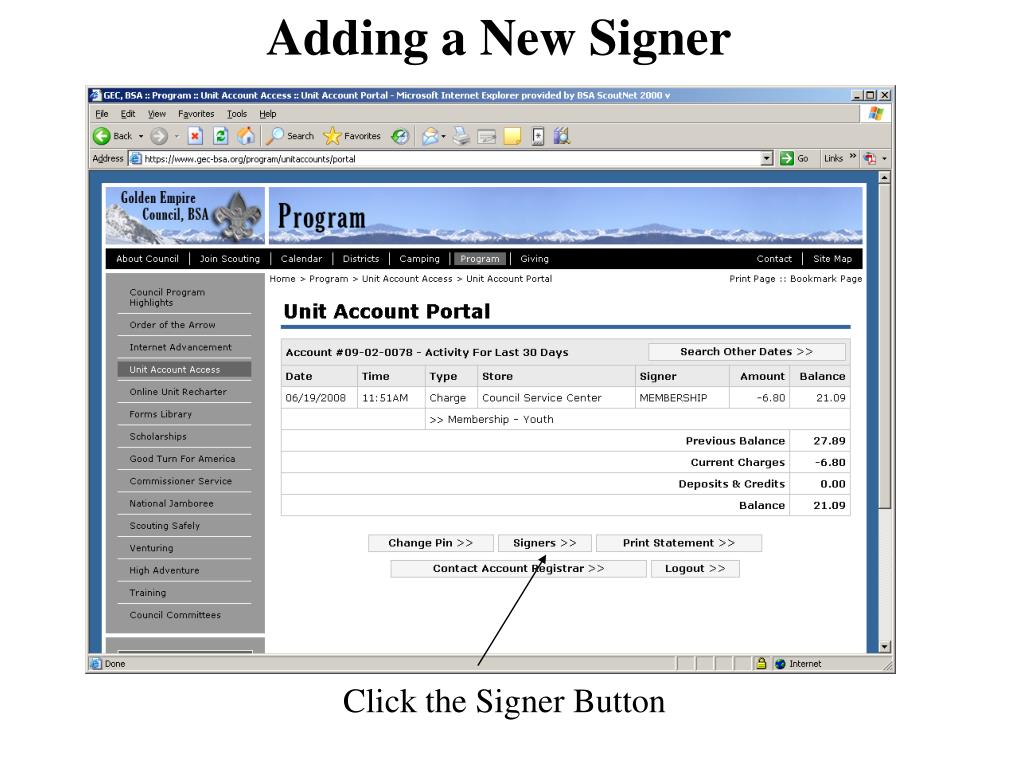
Task: Expand the Links toolbar chevron
Action: pyautogui.click(x=852, y=157)
